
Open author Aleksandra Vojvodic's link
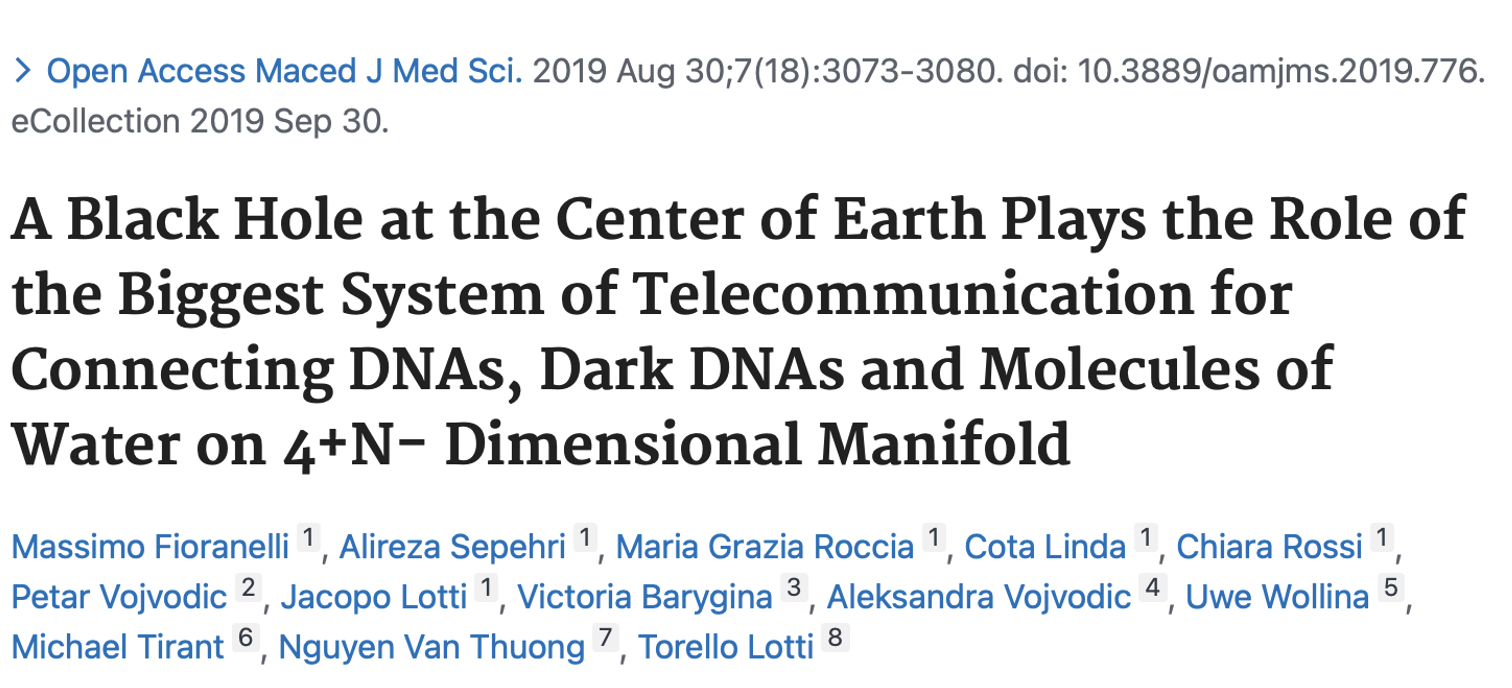979,597
